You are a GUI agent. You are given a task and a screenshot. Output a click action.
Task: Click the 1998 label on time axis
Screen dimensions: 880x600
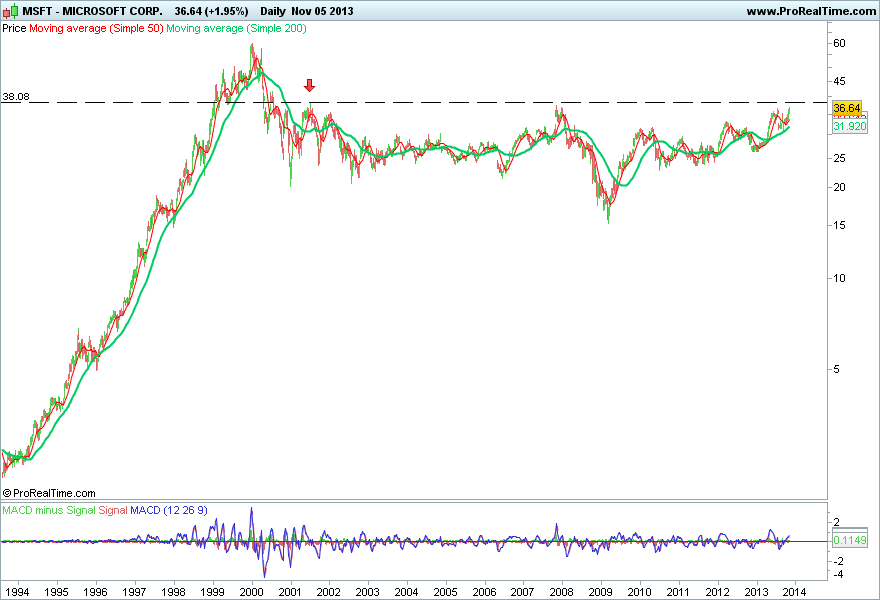coord(173,592)
